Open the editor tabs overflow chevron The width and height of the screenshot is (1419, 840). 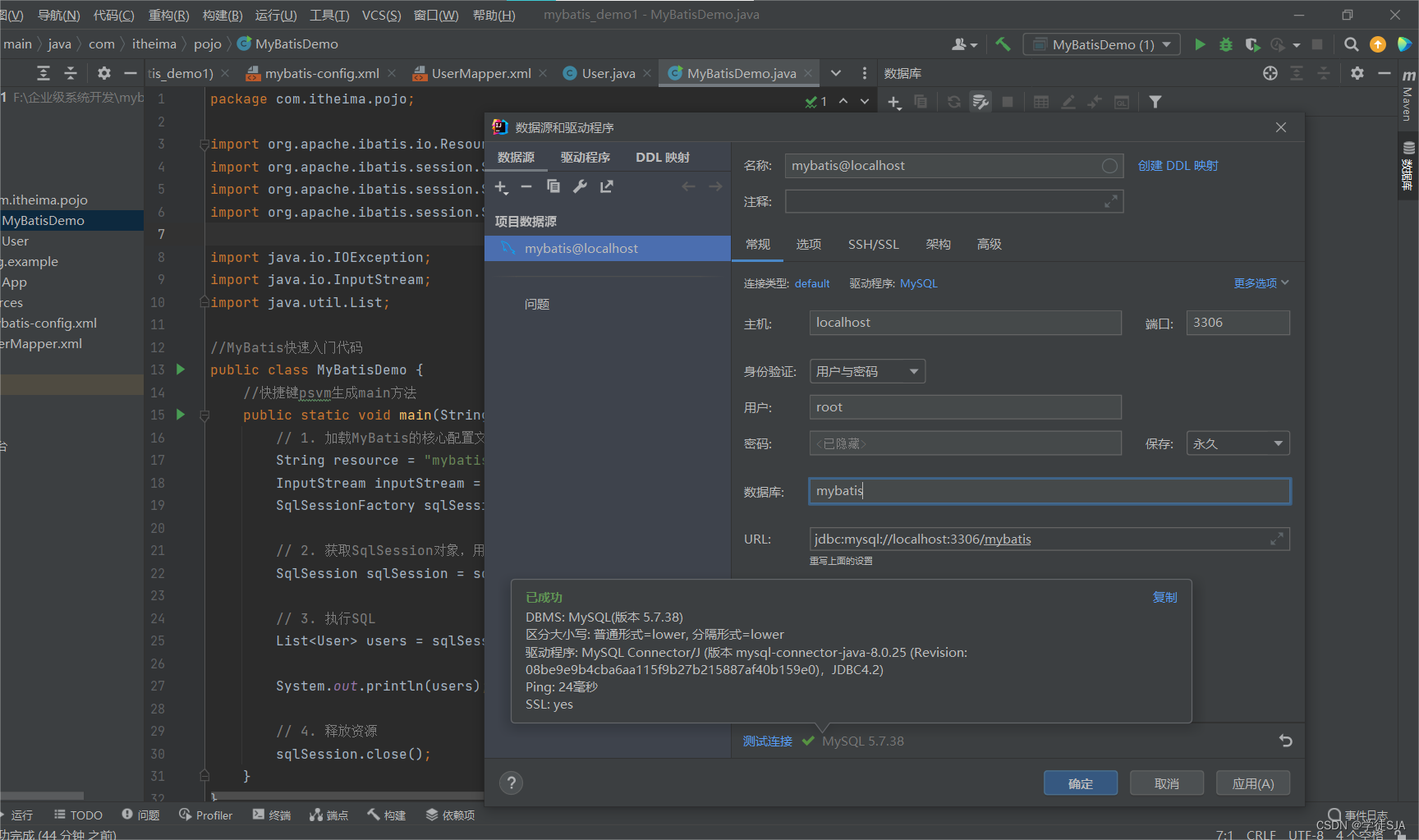(x=836, y=73)
